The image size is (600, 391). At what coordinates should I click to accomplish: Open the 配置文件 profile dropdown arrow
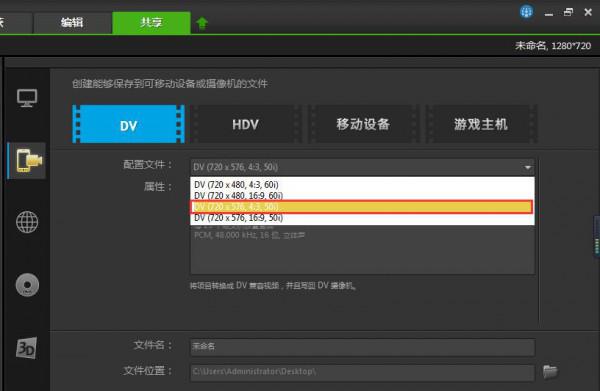coord(527,167)
